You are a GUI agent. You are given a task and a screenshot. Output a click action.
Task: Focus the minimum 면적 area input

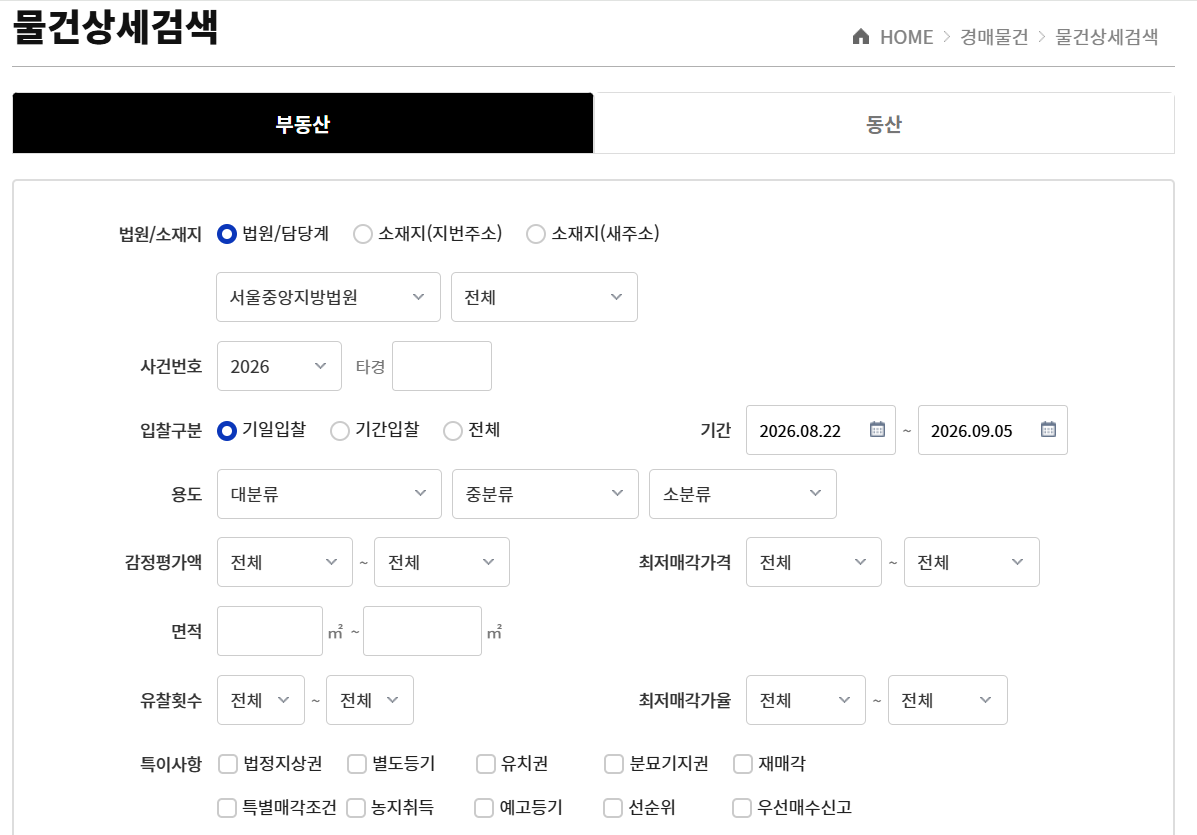pos(270,631)
